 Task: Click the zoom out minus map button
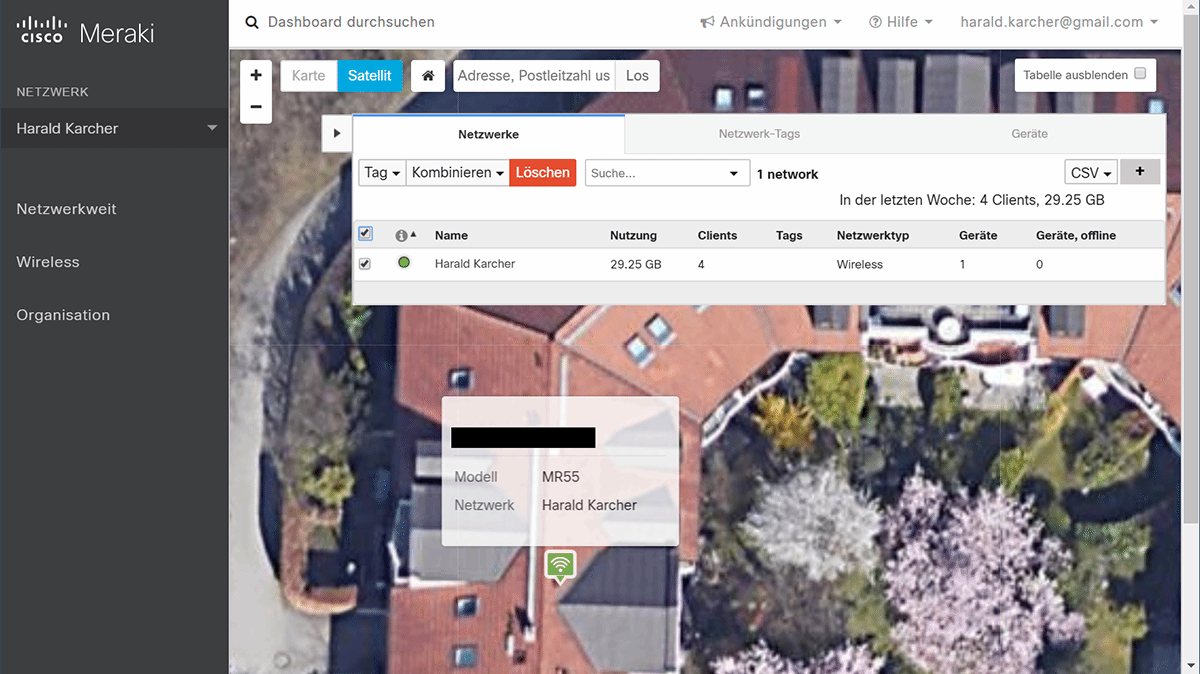tap(256, 107)
